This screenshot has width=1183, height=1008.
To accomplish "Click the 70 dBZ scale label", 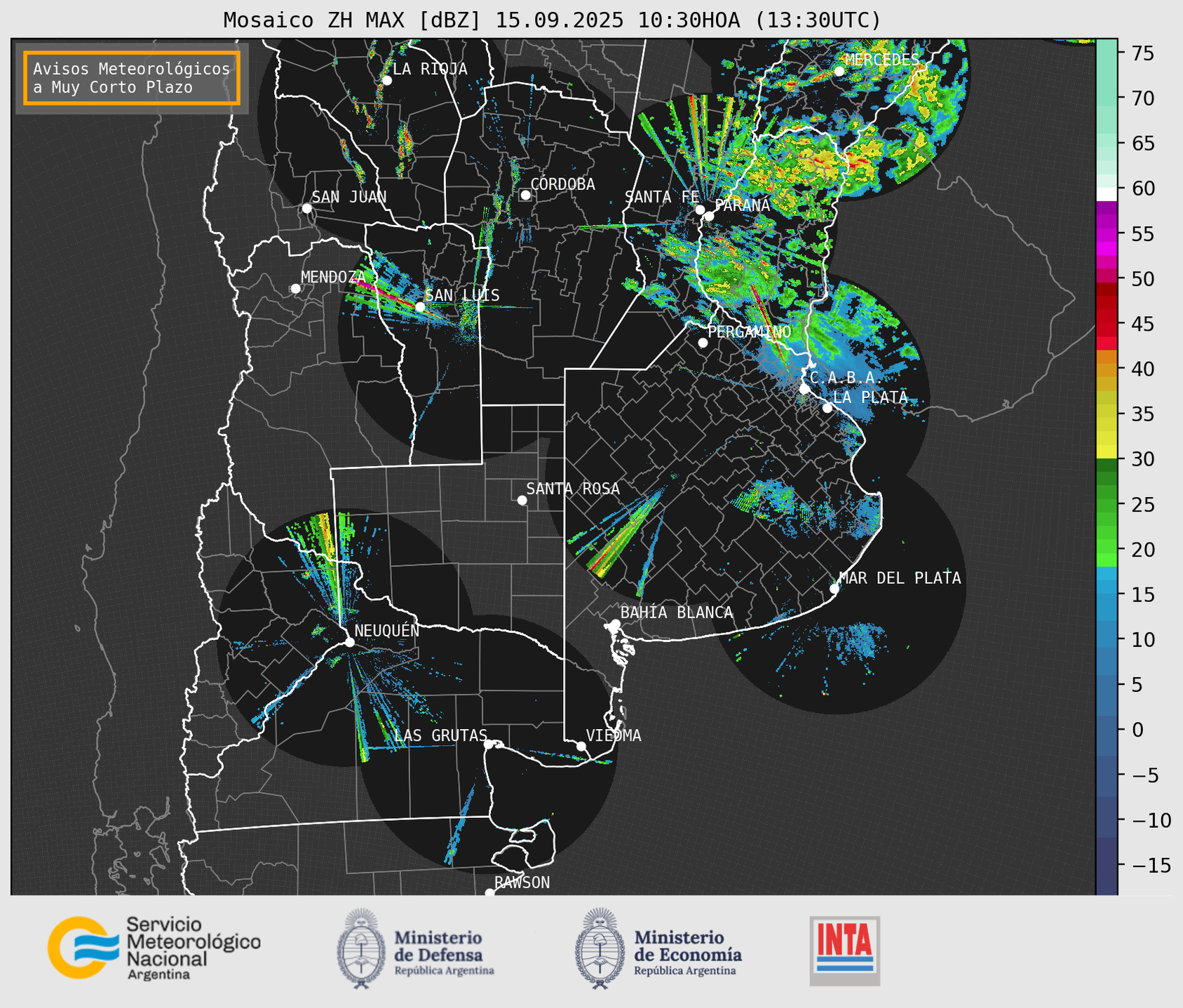I will [x=1143, y=99].
